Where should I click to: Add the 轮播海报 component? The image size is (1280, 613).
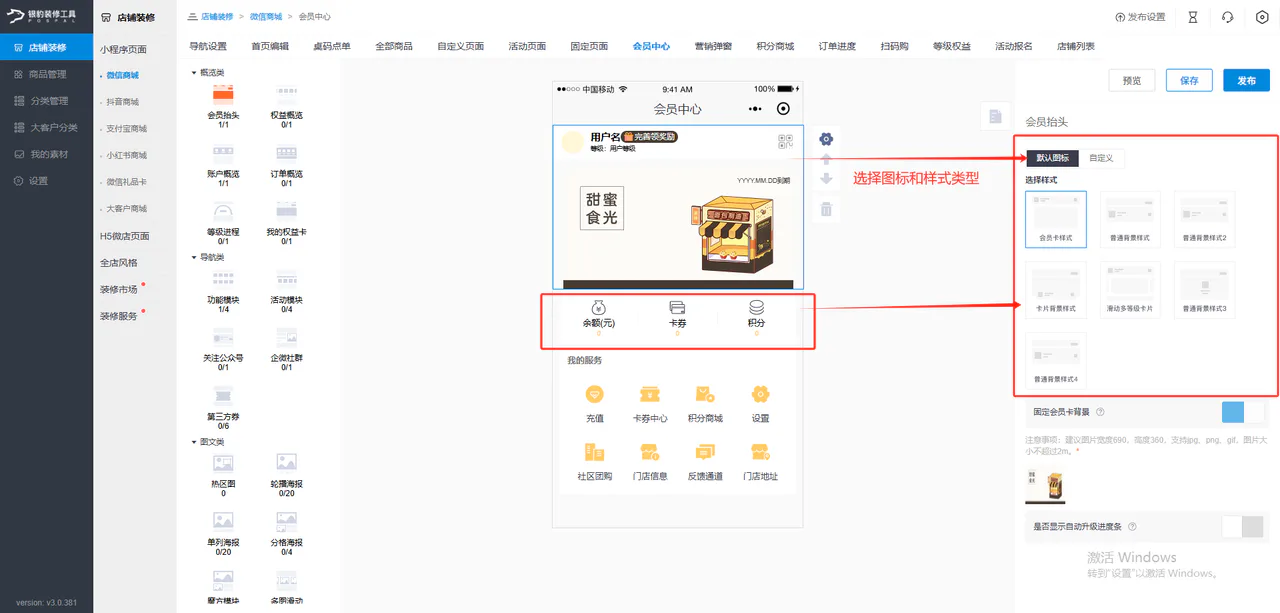tap(286, 474)
